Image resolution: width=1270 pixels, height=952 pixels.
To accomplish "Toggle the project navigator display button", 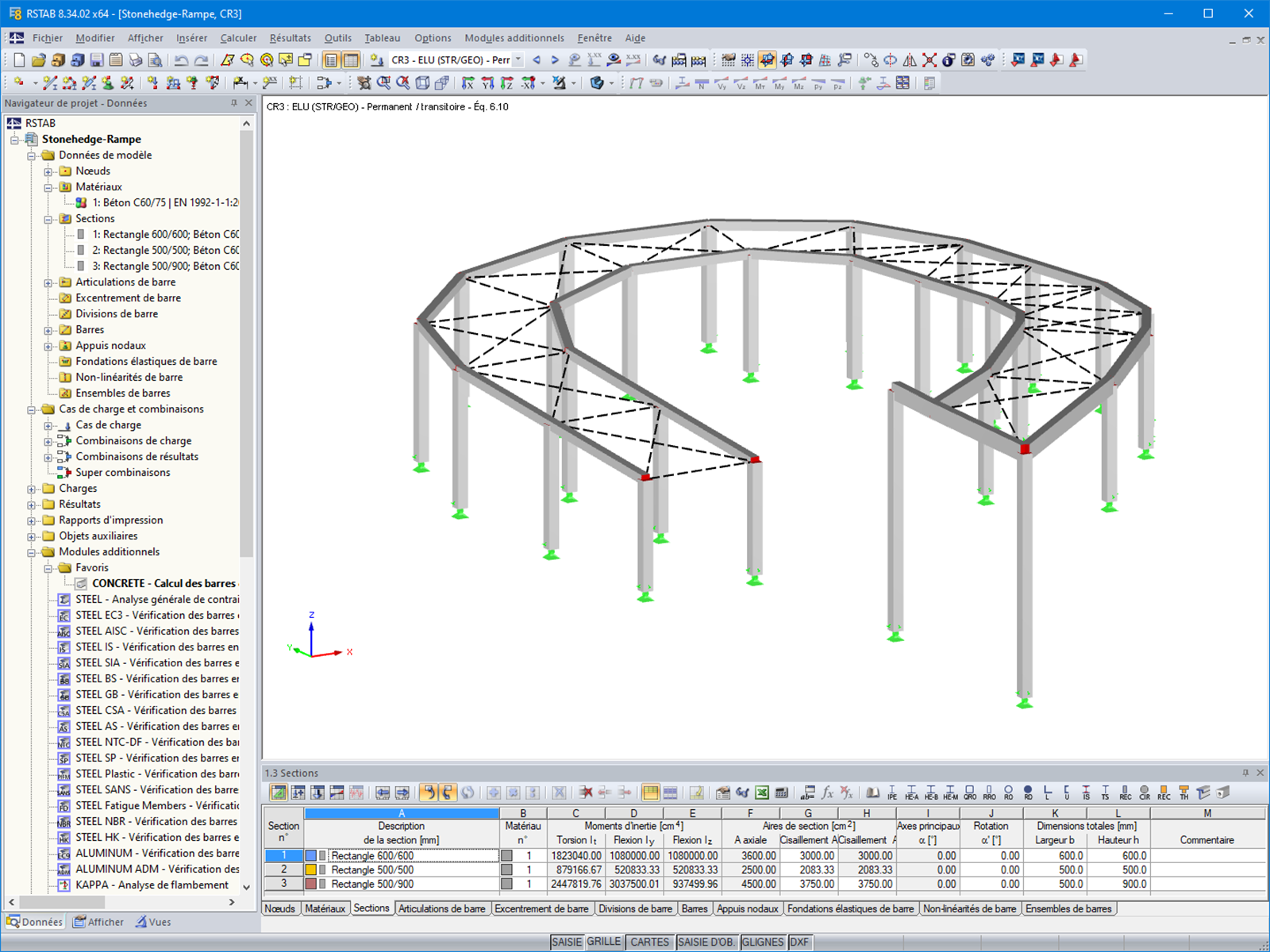I will click(331, 59).
